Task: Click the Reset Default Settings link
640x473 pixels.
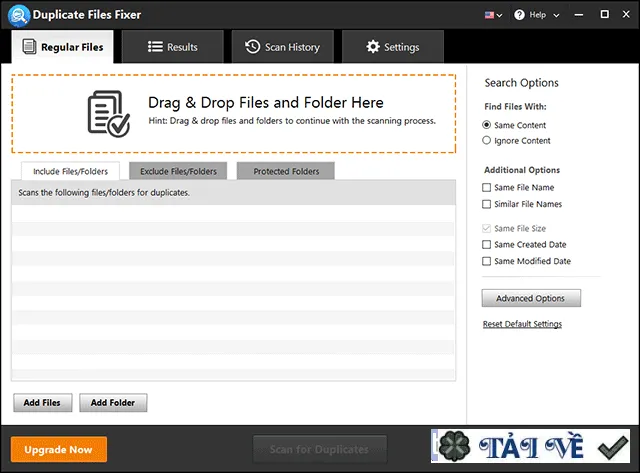Action: tap(522, 324)
